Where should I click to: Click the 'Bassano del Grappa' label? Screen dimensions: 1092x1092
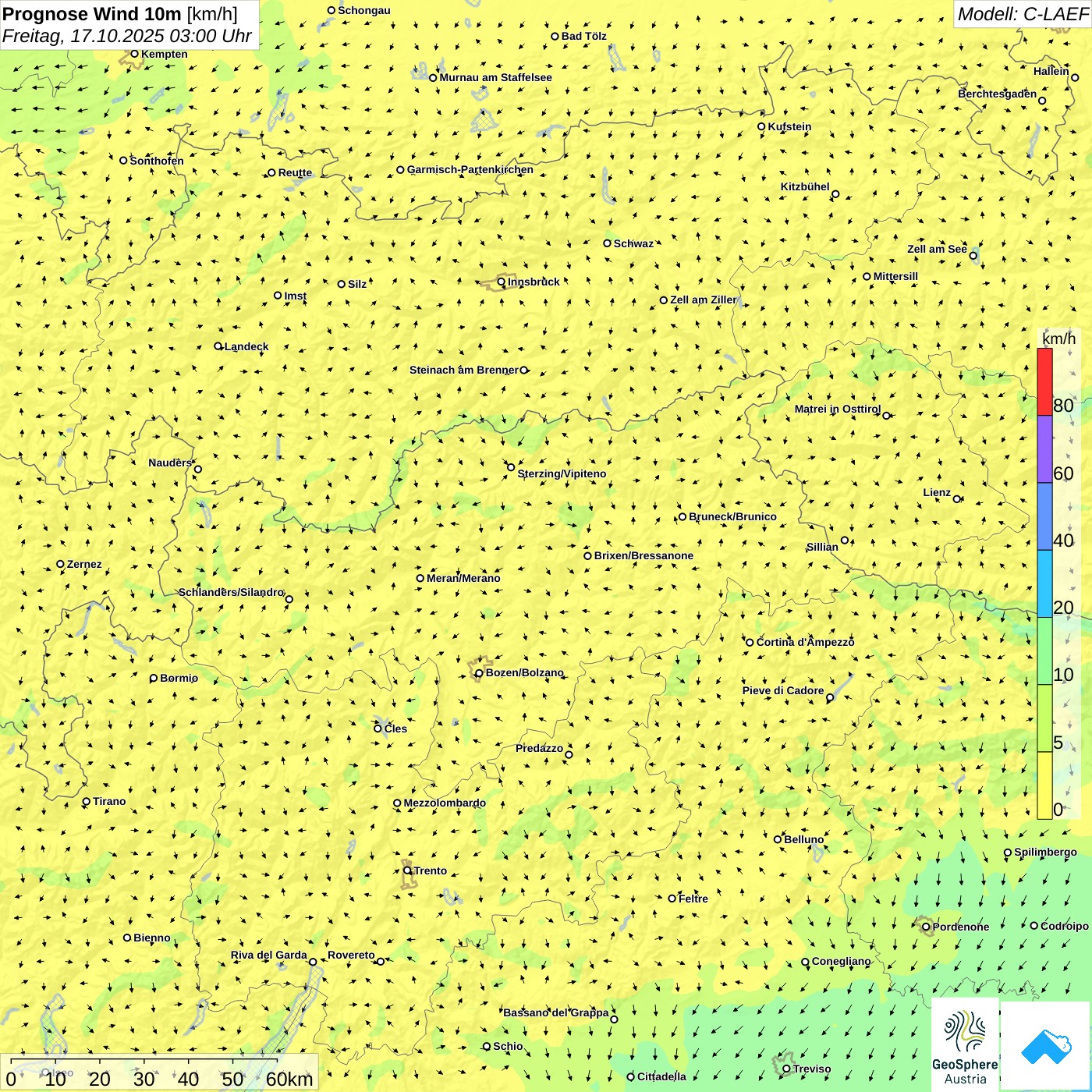click(x=555, y=1012)
